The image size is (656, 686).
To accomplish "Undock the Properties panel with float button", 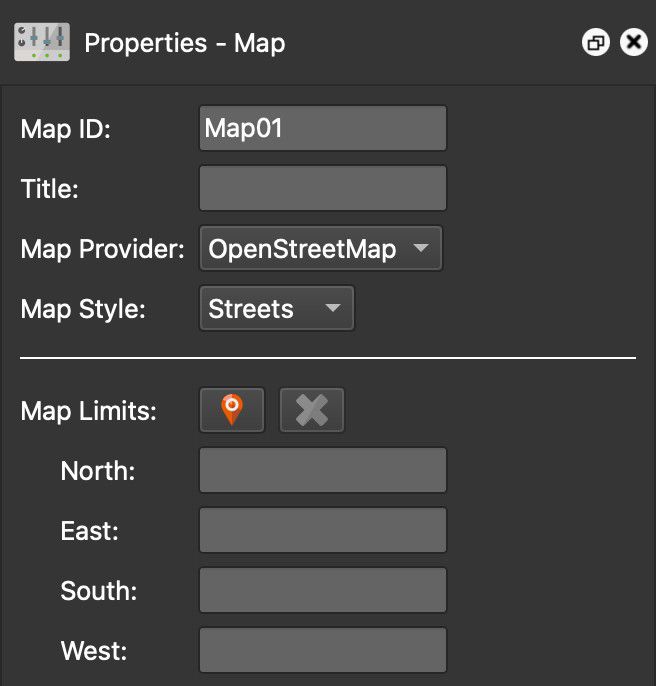I will (596, 42).
